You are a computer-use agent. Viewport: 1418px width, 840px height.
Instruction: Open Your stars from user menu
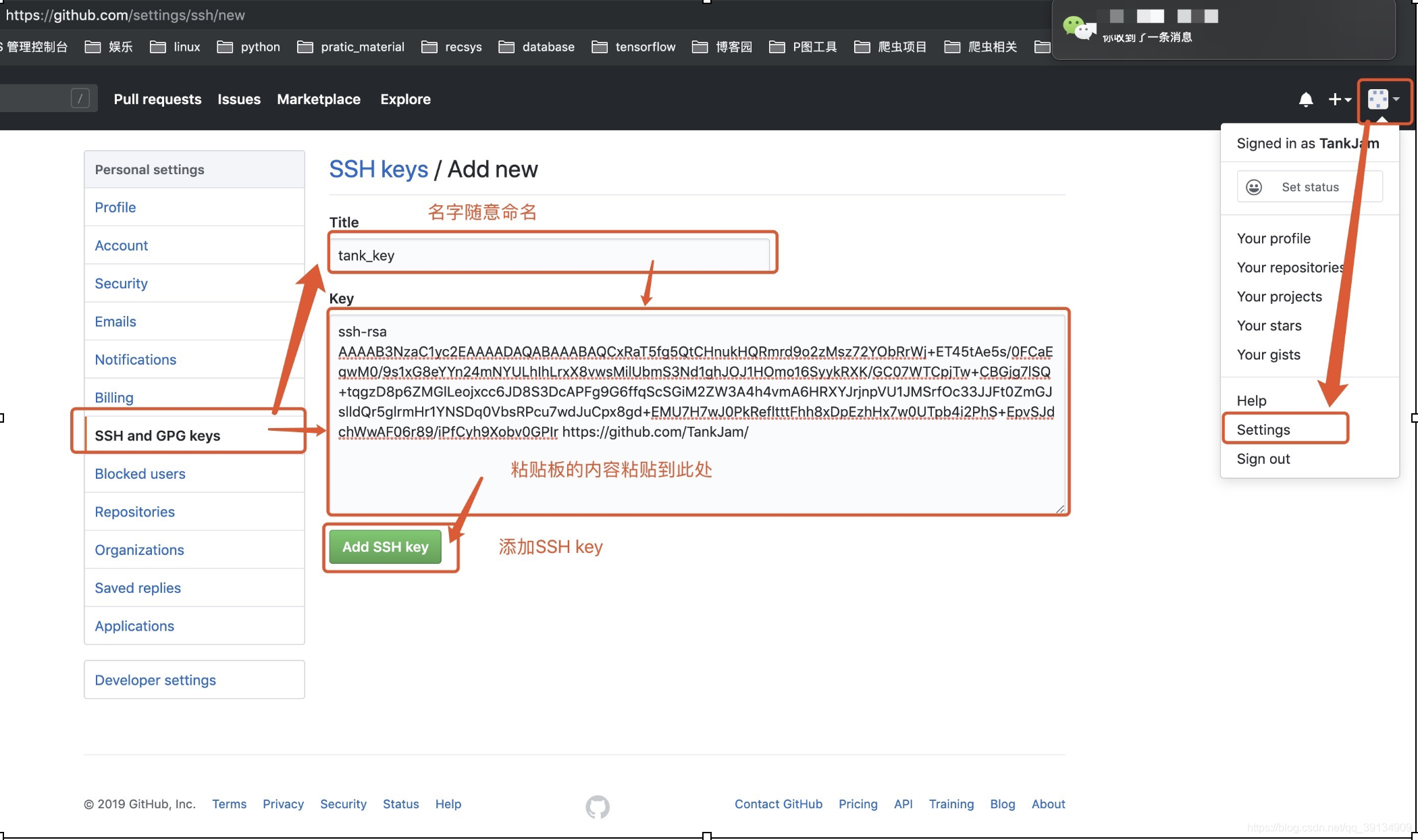coord(1269,325)
